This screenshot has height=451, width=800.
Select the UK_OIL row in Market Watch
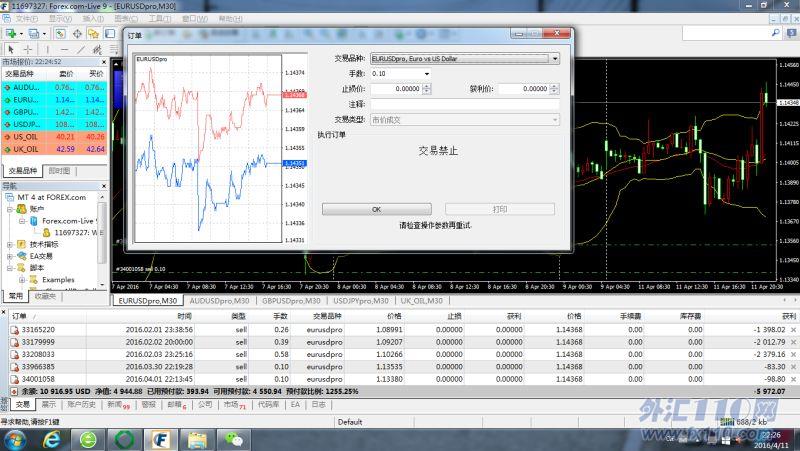55,149
